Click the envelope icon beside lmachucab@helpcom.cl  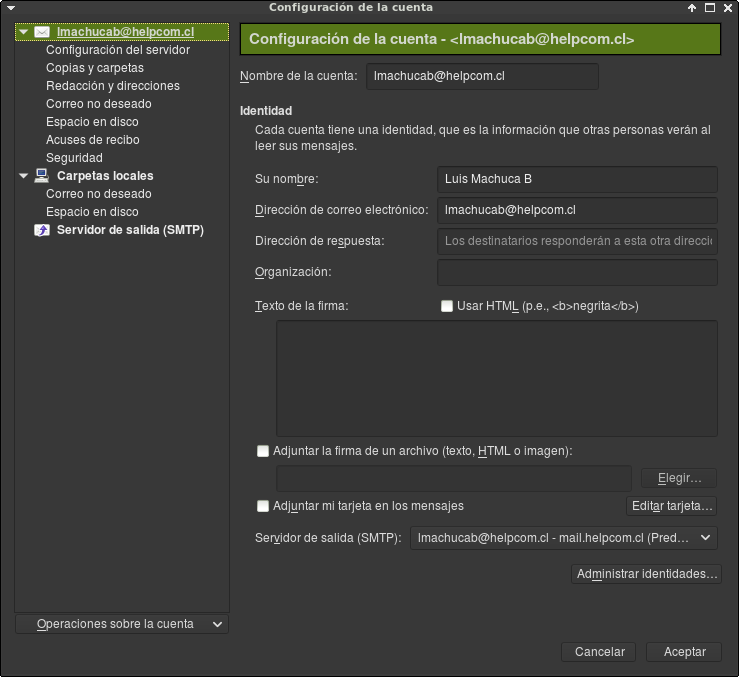42,32
